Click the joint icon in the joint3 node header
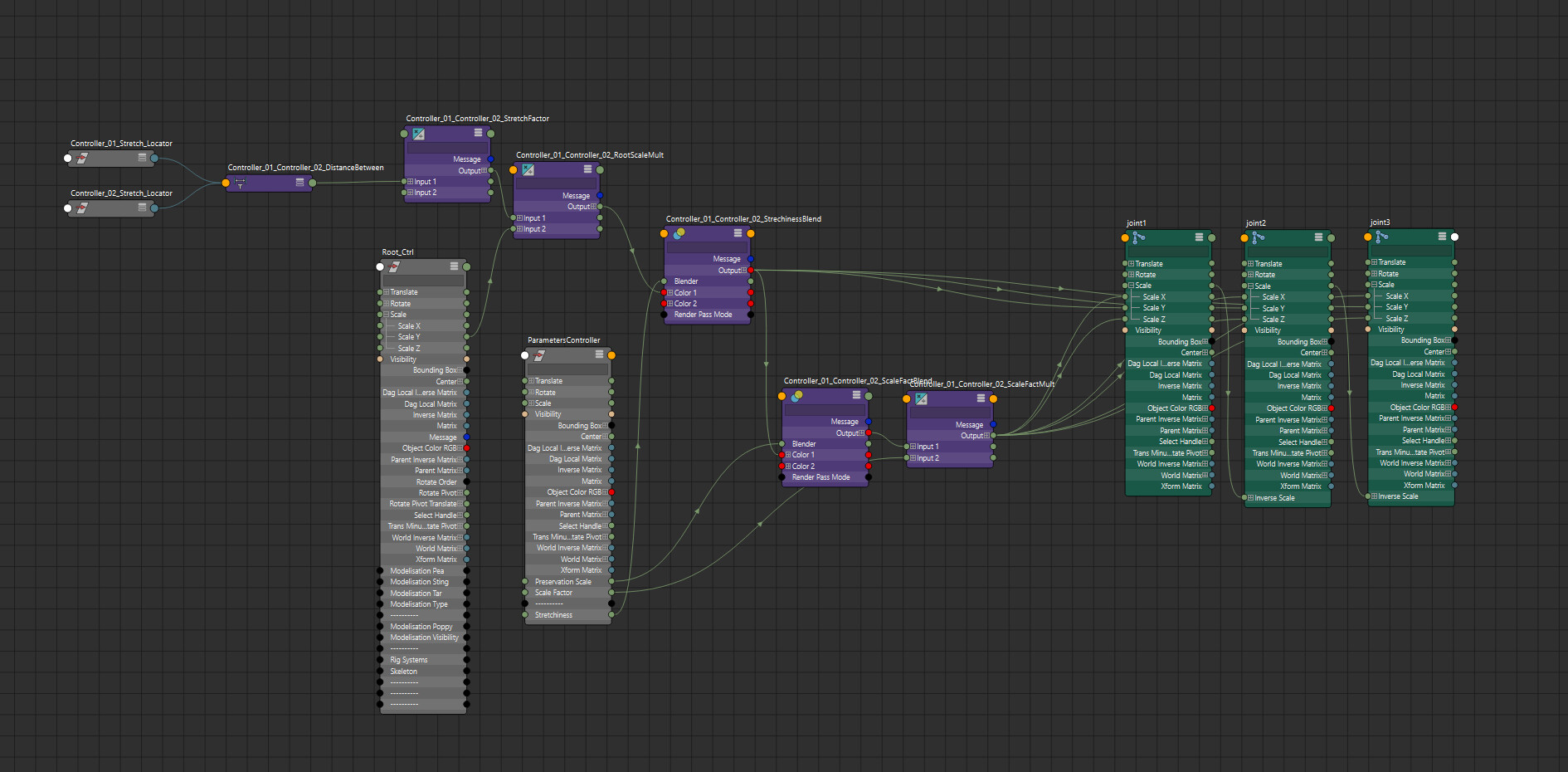Screen dimensions: 1568x772 [1381, 237]
